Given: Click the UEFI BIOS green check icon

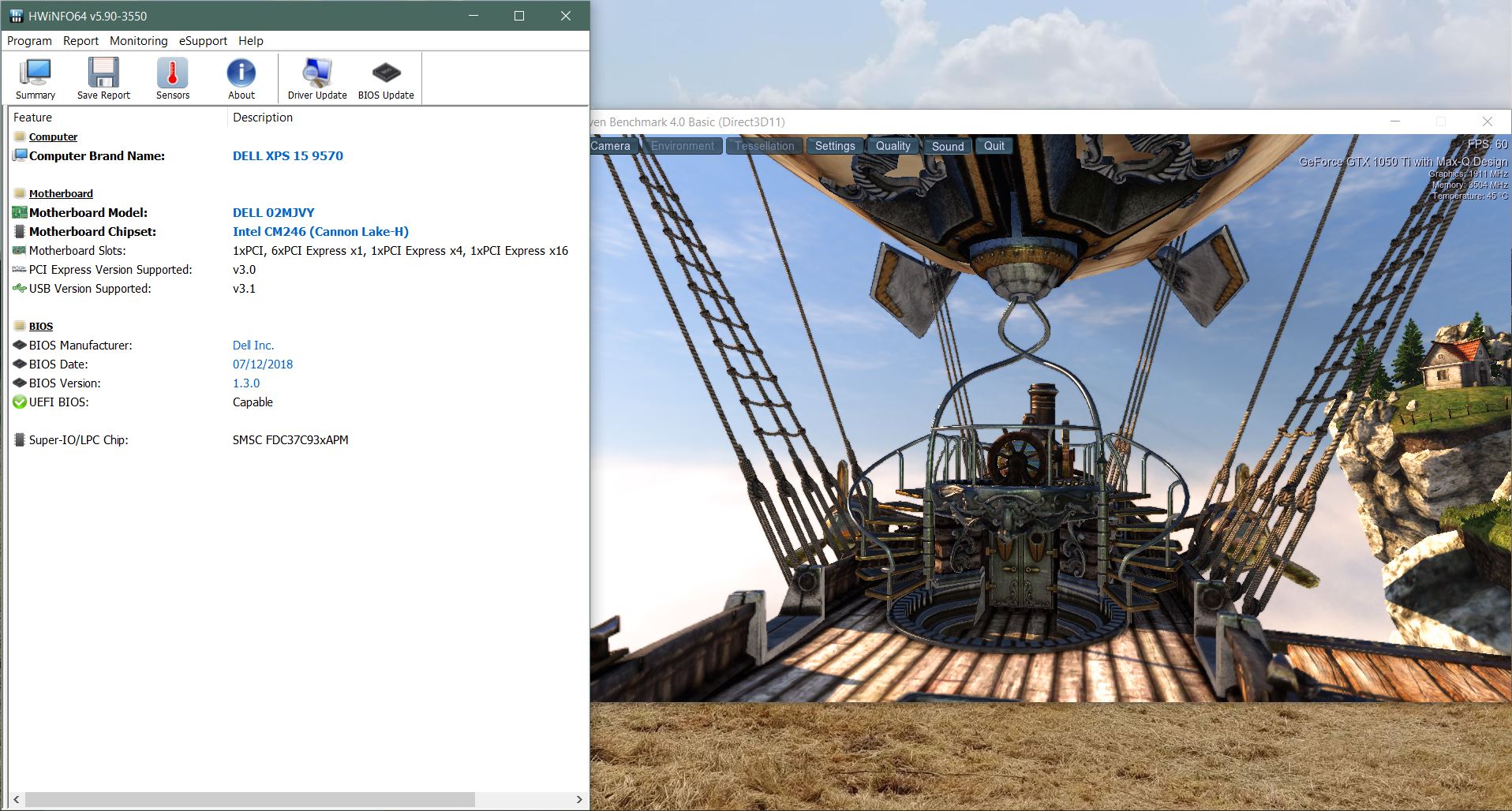Looking at the screenshot, I should tap(20, 402).
